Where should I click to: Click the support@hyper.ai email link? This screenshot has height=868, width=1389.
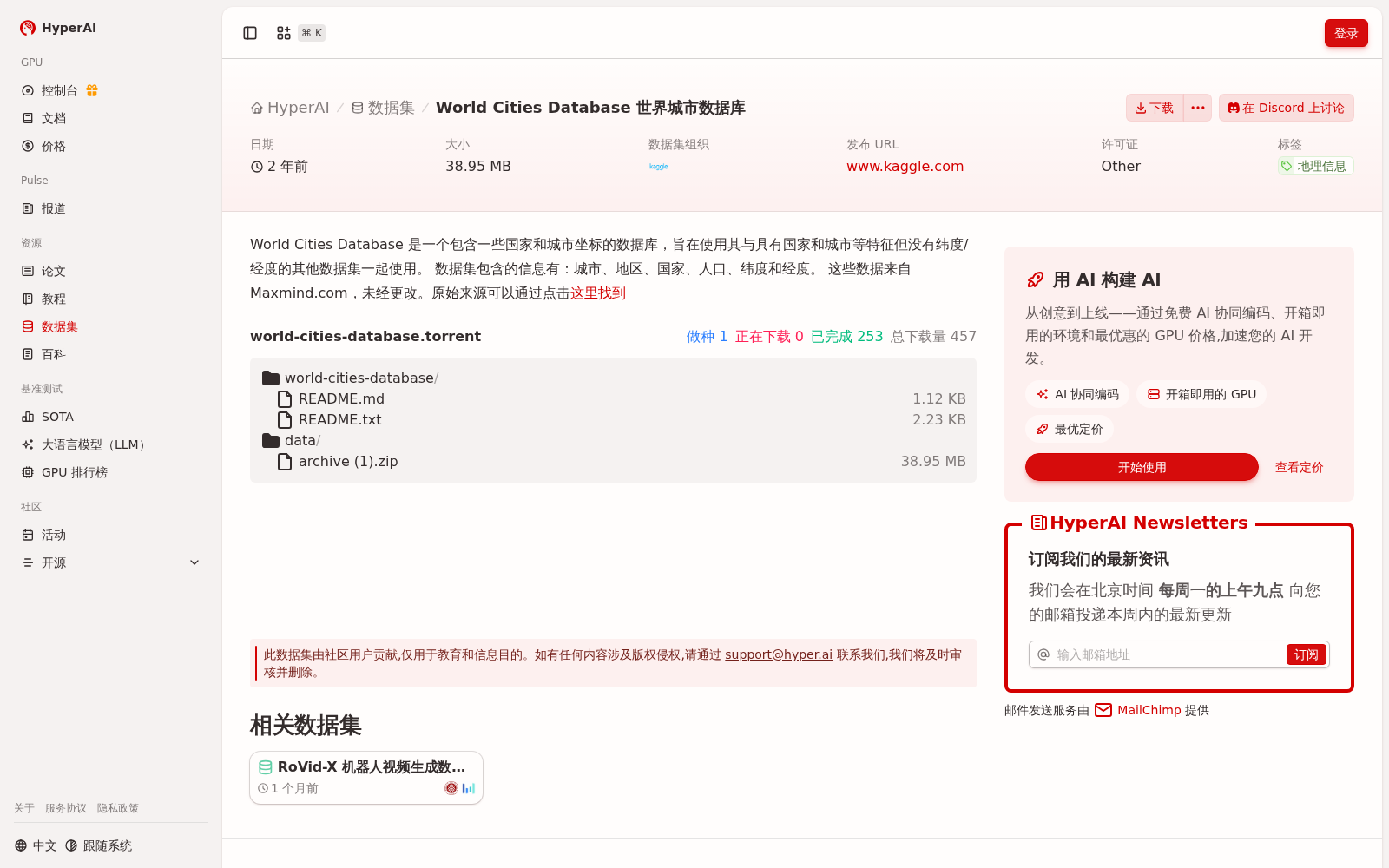(779, 654)
